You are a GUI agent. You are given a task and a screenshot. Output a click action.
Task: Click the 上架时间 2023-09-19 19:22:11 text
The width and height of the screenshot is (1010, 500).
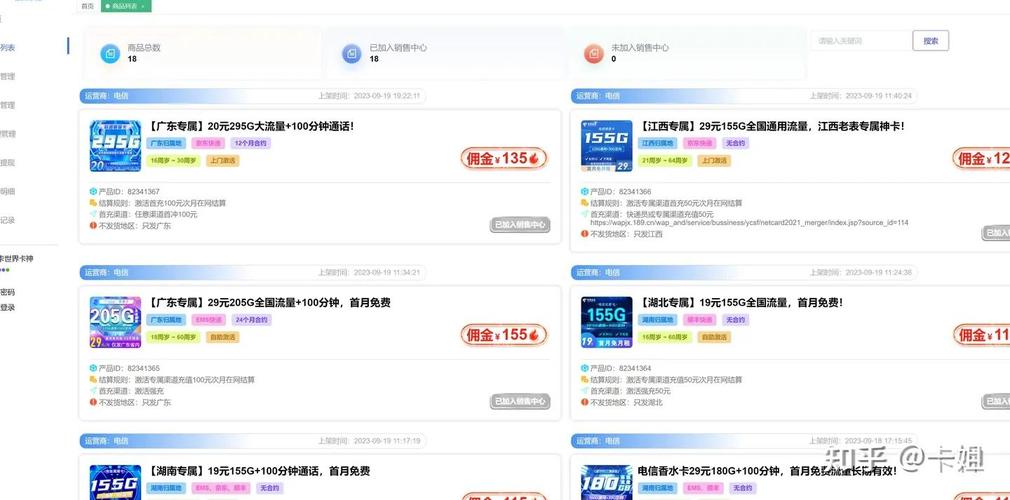[x=368, y=96]
